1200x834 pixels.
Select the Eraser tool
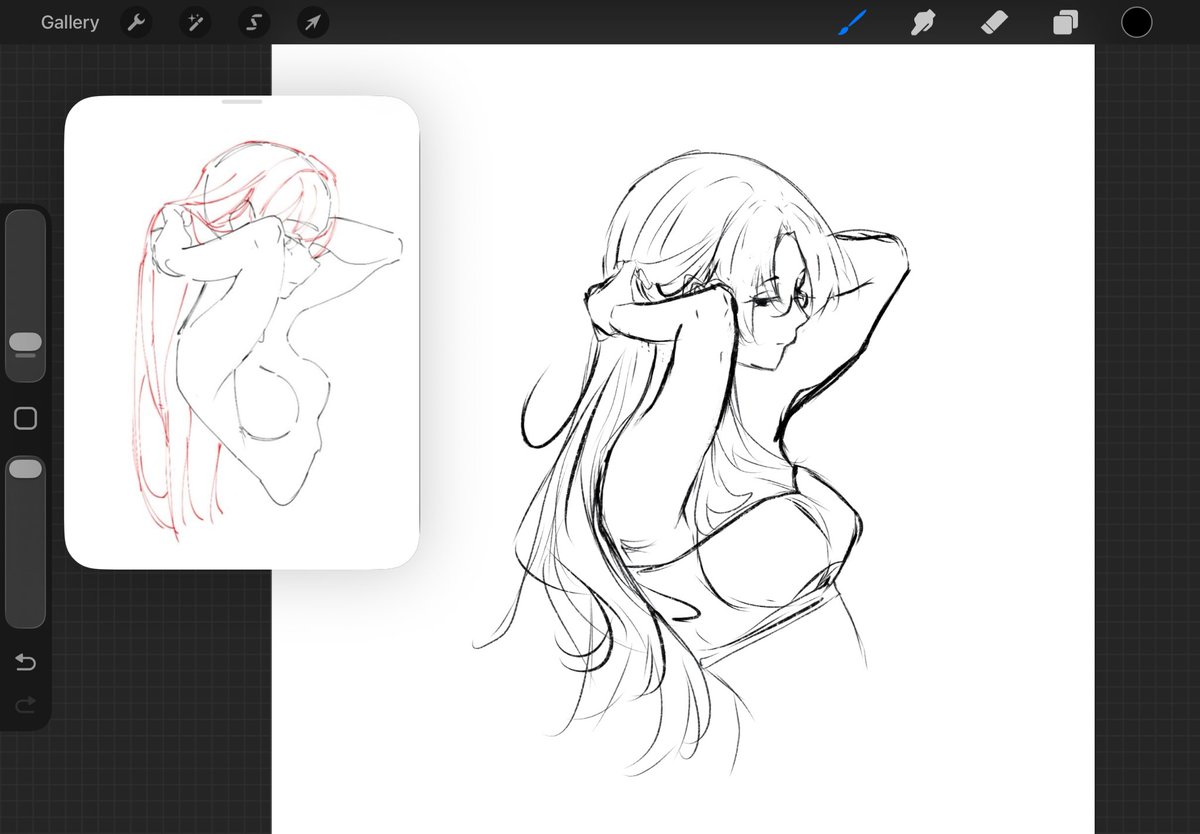coord(994,22)
